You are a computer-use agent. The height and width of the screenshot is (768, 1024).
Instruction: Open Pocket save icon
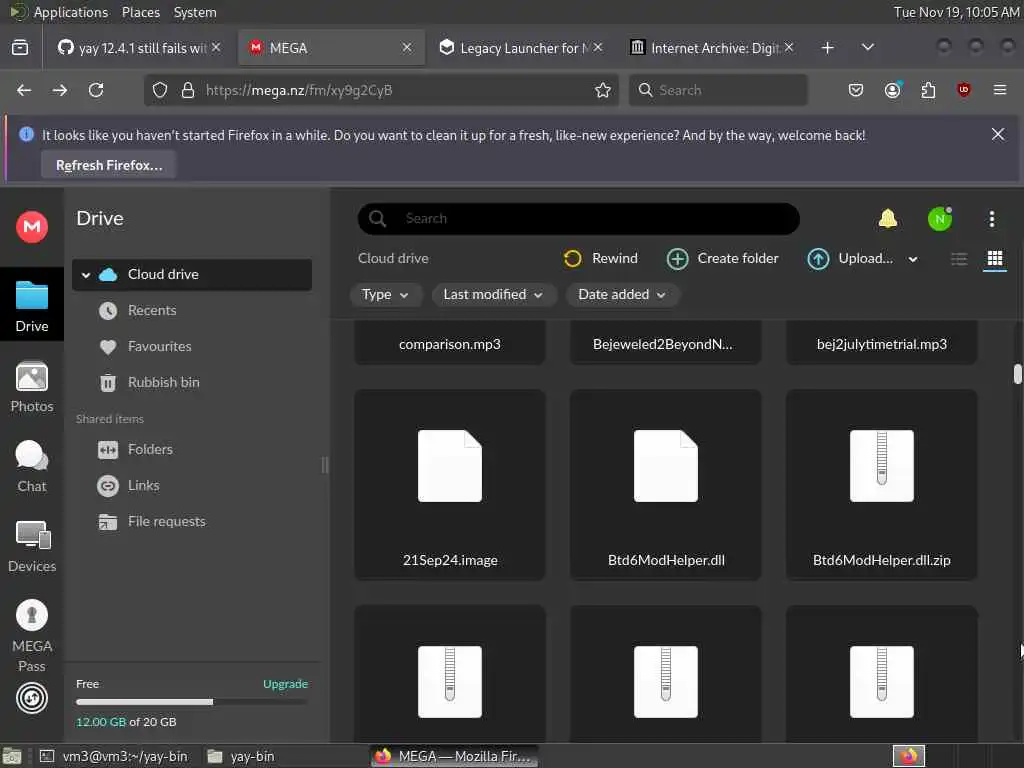856,90
